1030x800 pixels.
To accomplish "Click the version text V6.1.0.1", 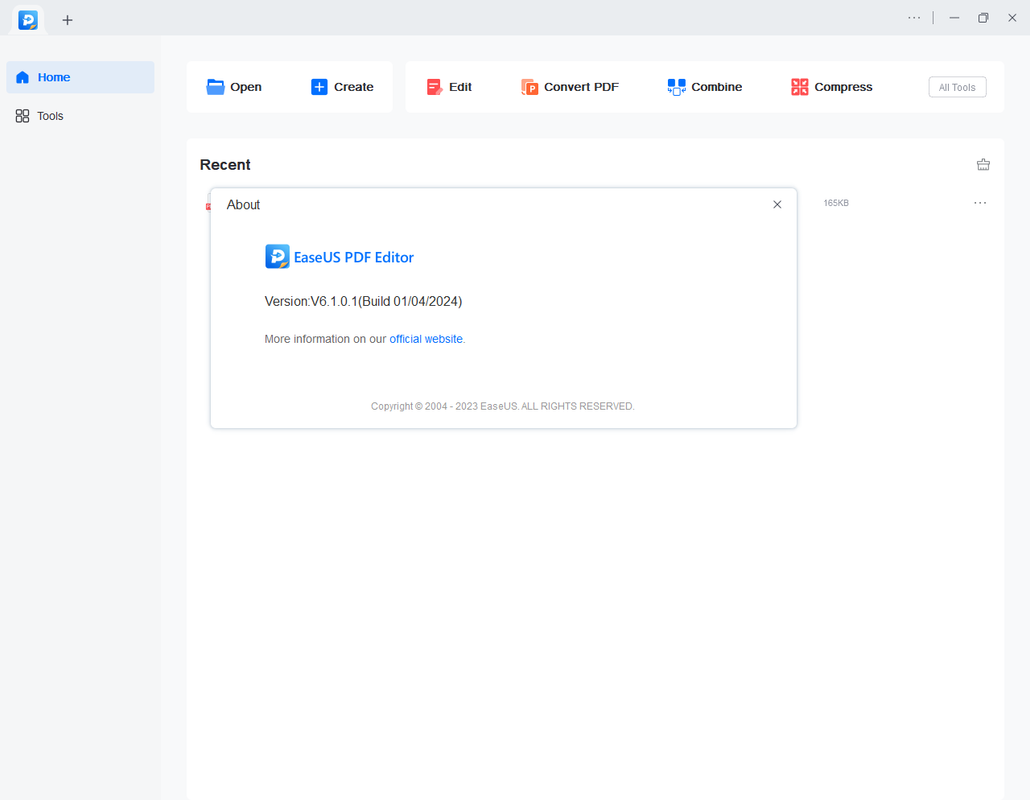I will tap(363, 301).
